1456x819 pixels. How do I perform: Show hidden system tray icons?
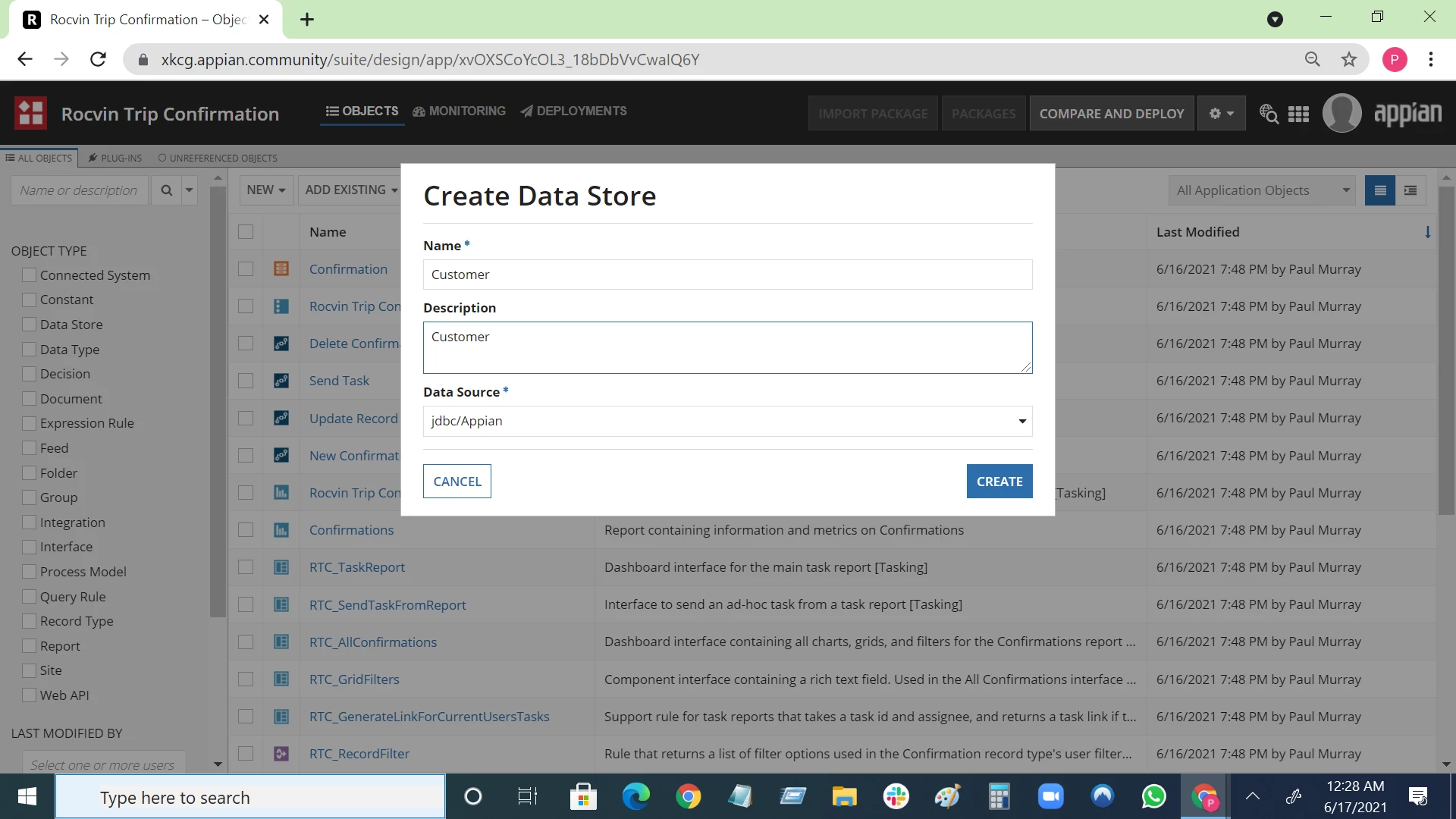pos(1252,796)
